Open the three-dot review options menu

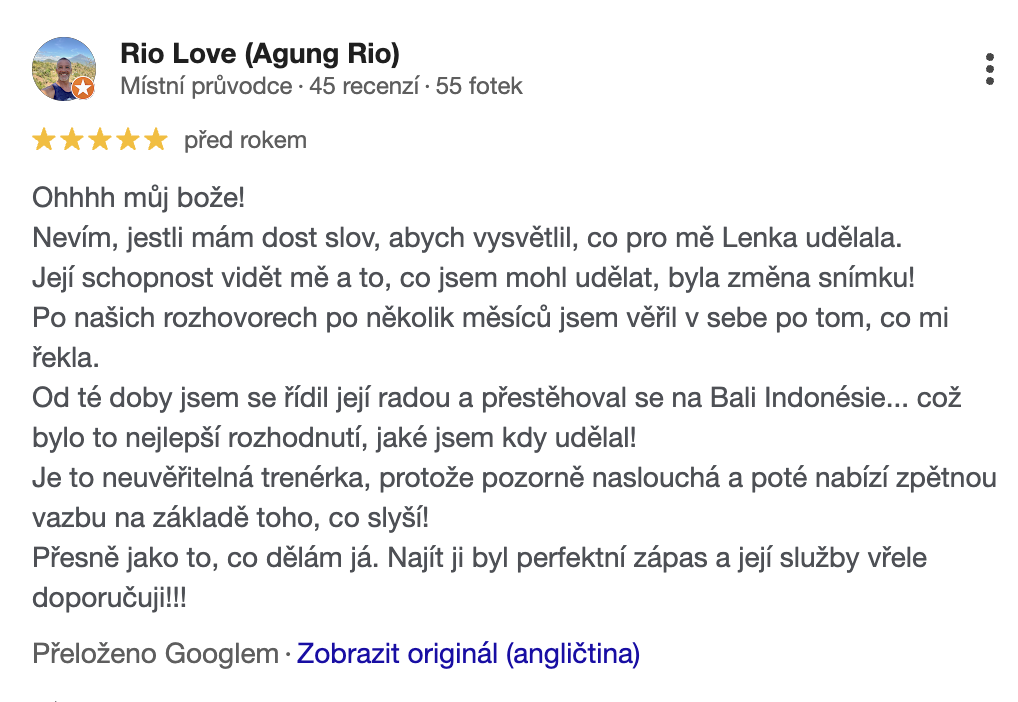click(x=989, y=69)
